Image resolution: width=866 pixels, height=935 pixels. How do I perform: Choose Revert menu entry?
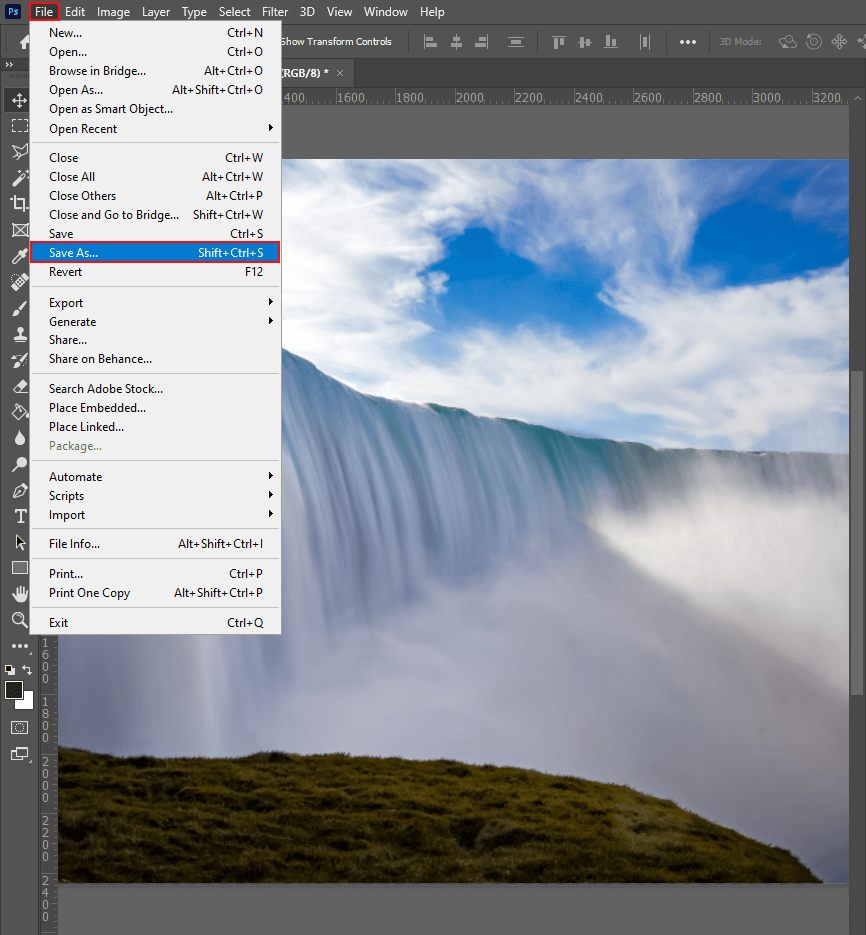155,272
